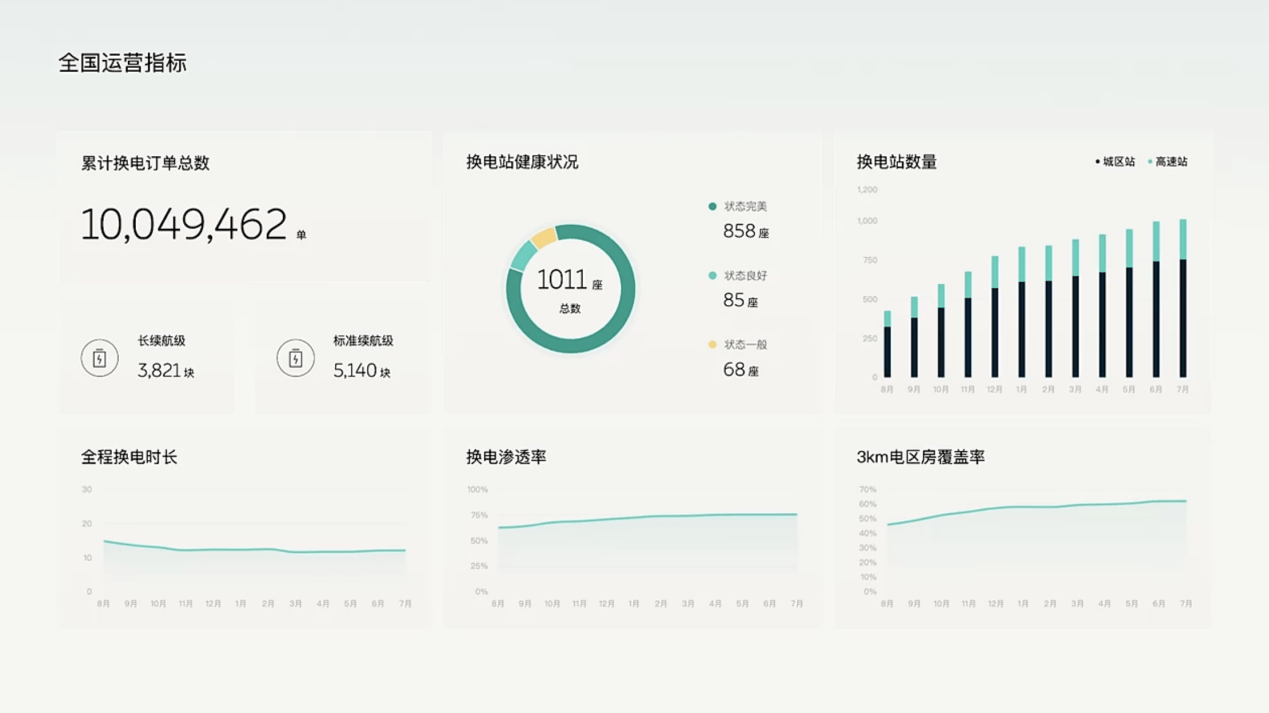Select the yellow segment of the donut chart
The image size is (1269, 713).
[x=543, y=238]
